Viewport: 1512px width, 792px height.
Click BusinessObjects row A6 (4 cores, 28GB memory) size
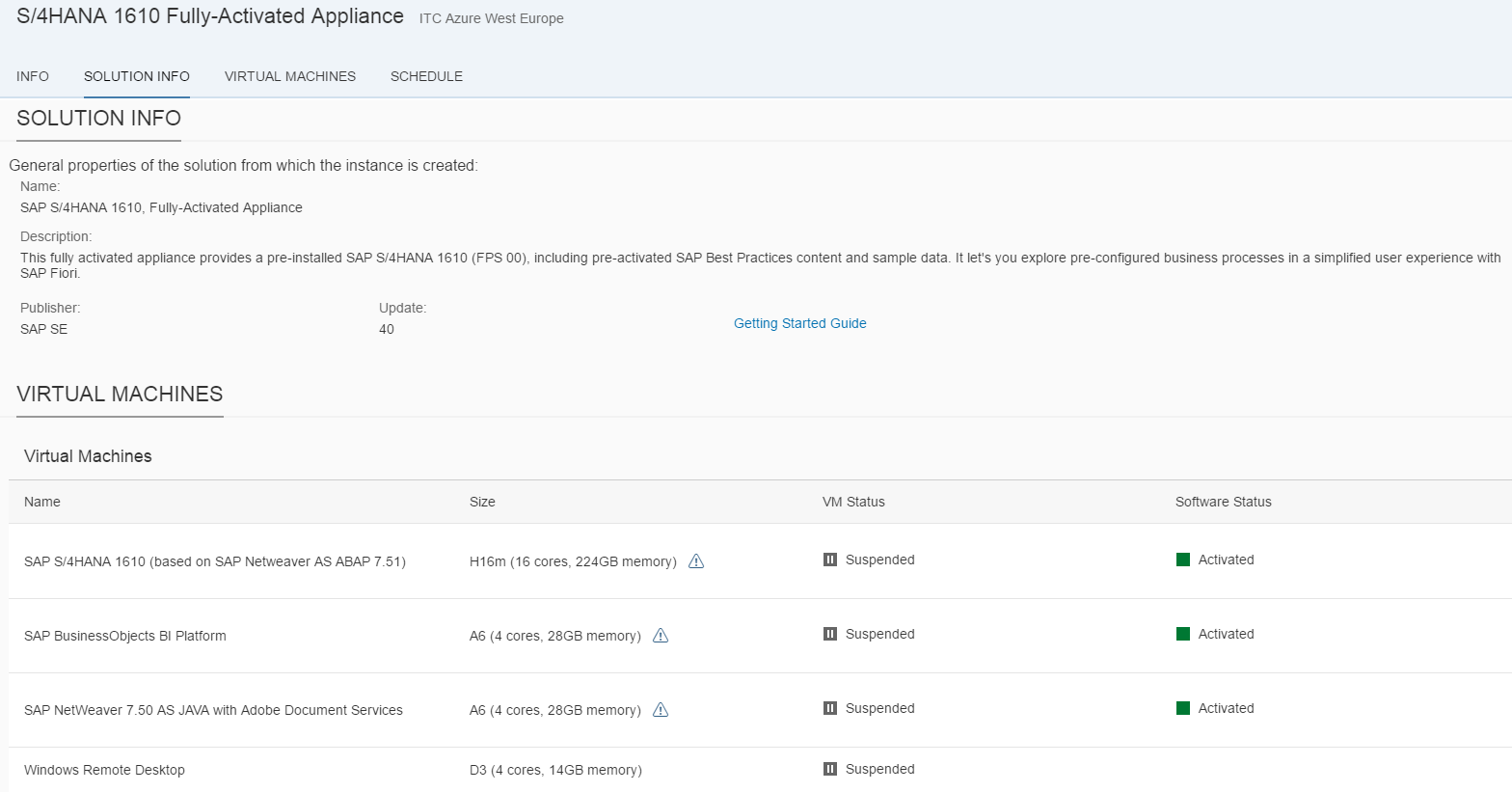pyautogui.click(x=555, y=636)
